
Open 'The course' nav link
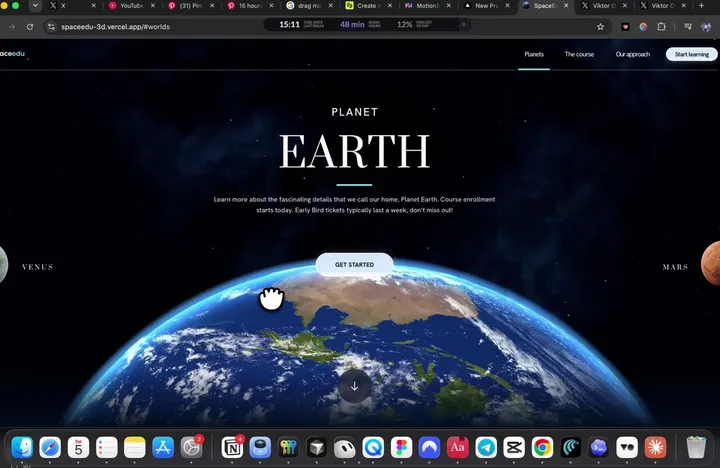coord(579,54)
